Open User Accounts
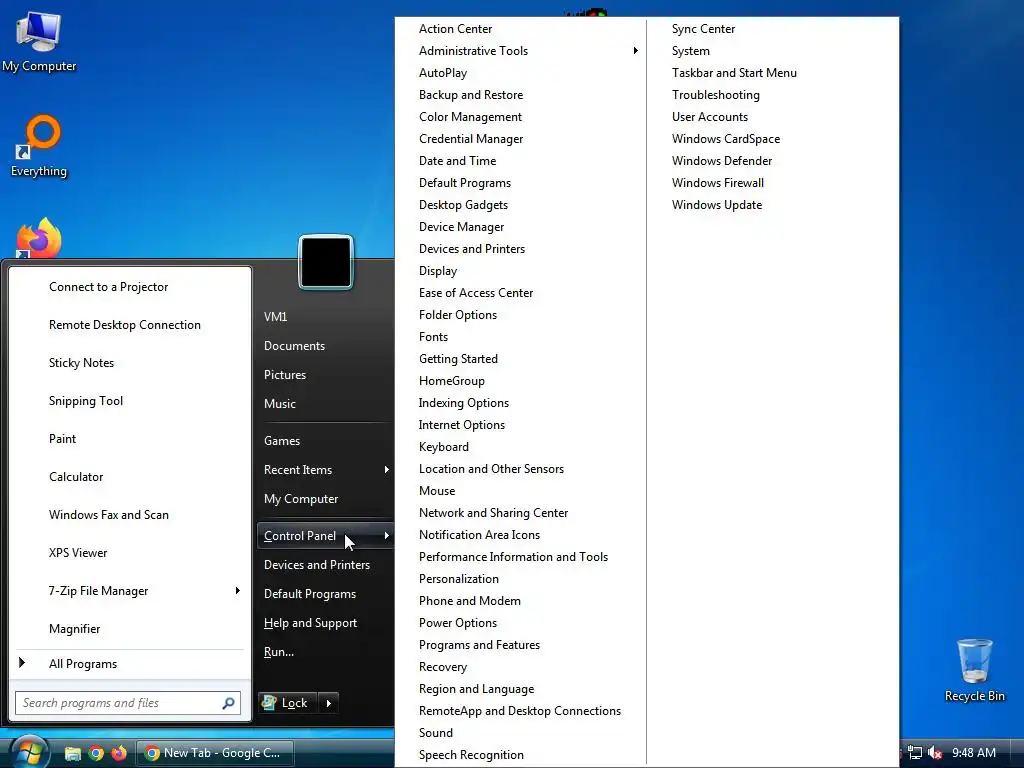1024x768 pixels. [710, 117]
